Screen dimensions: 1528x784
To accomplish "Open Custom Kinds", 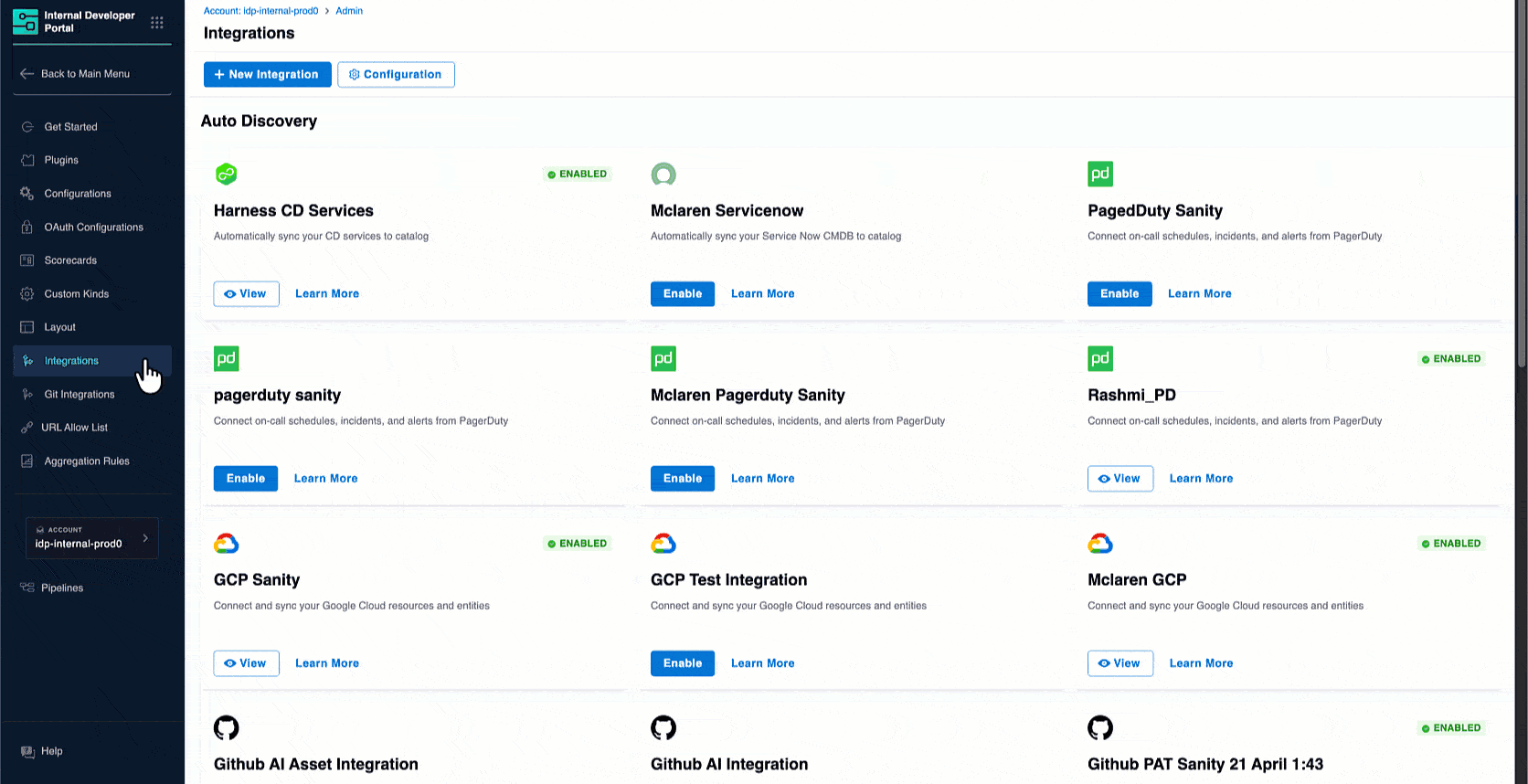I will click(x=76, y=294).
